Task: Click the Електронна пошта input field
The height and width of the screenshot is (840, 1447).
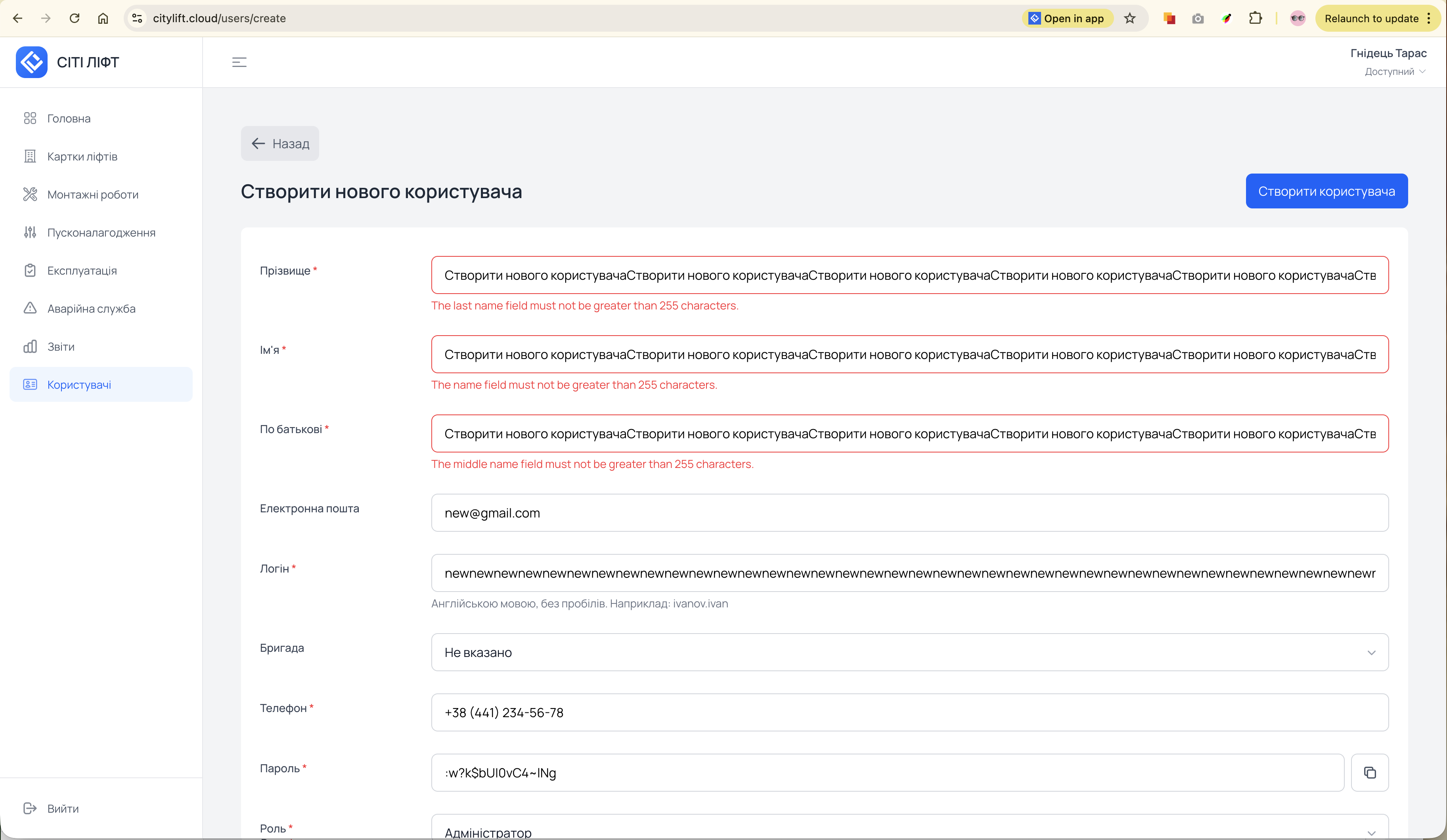Action: click(x=909, y=513)
